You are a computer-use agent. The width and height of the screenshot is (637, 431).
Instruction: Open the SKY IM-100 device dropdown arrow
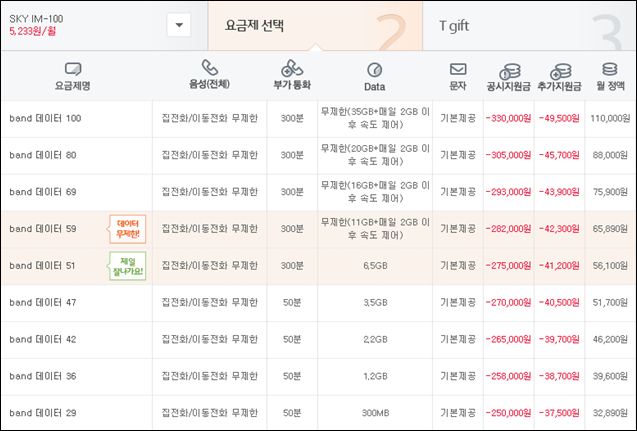[179, 25]
